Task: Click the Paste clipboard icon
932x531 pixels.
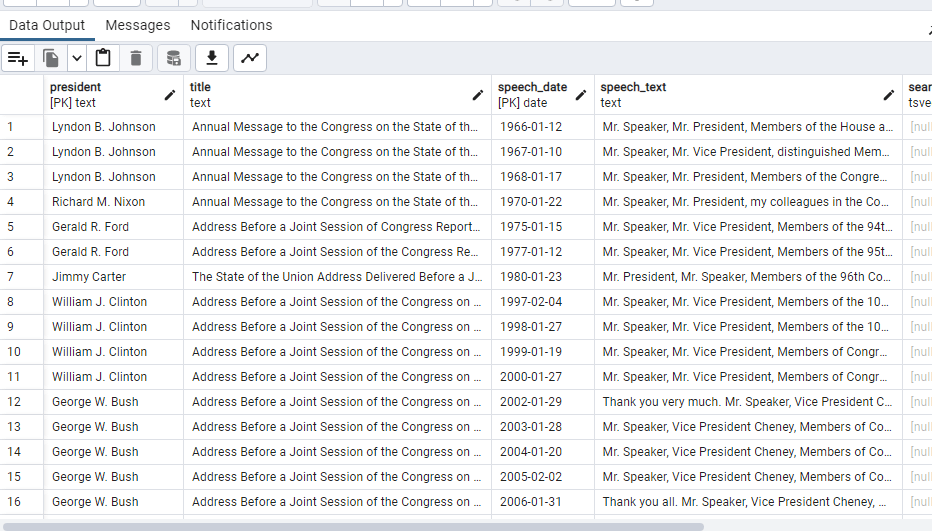Action: [x=103, y=58]
